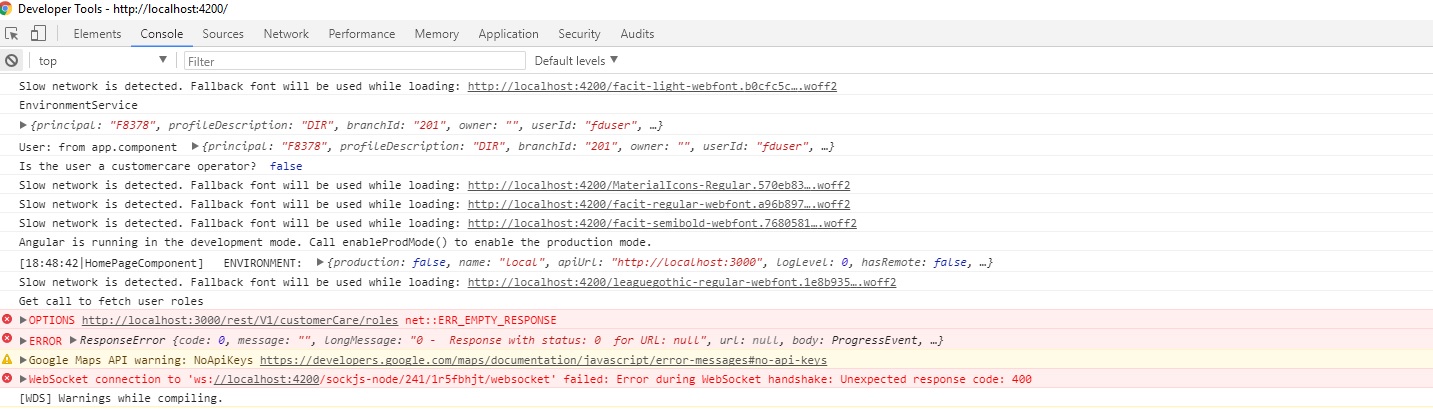Open the leaguegothic-regular-webfont woff2 link
The image size is (1433, 409).
(x=682, y=282)
